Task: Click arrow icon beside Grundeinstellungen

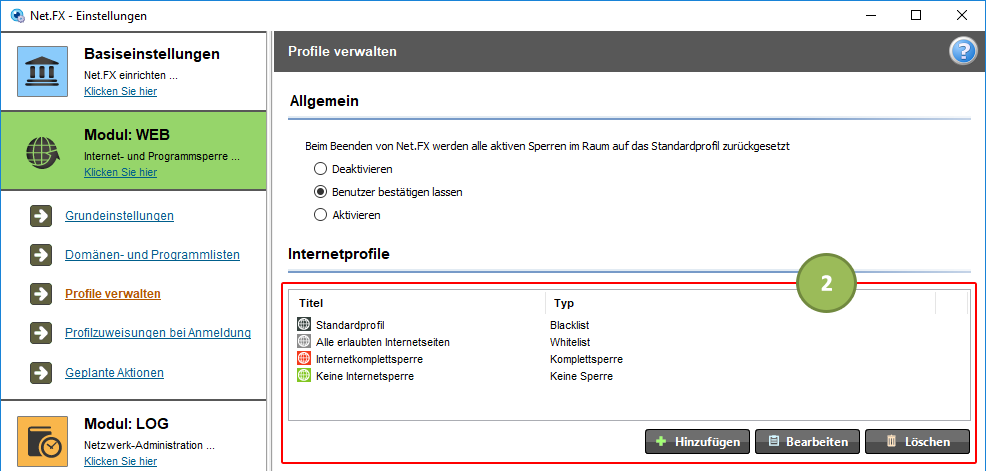Action: point(41,216)
